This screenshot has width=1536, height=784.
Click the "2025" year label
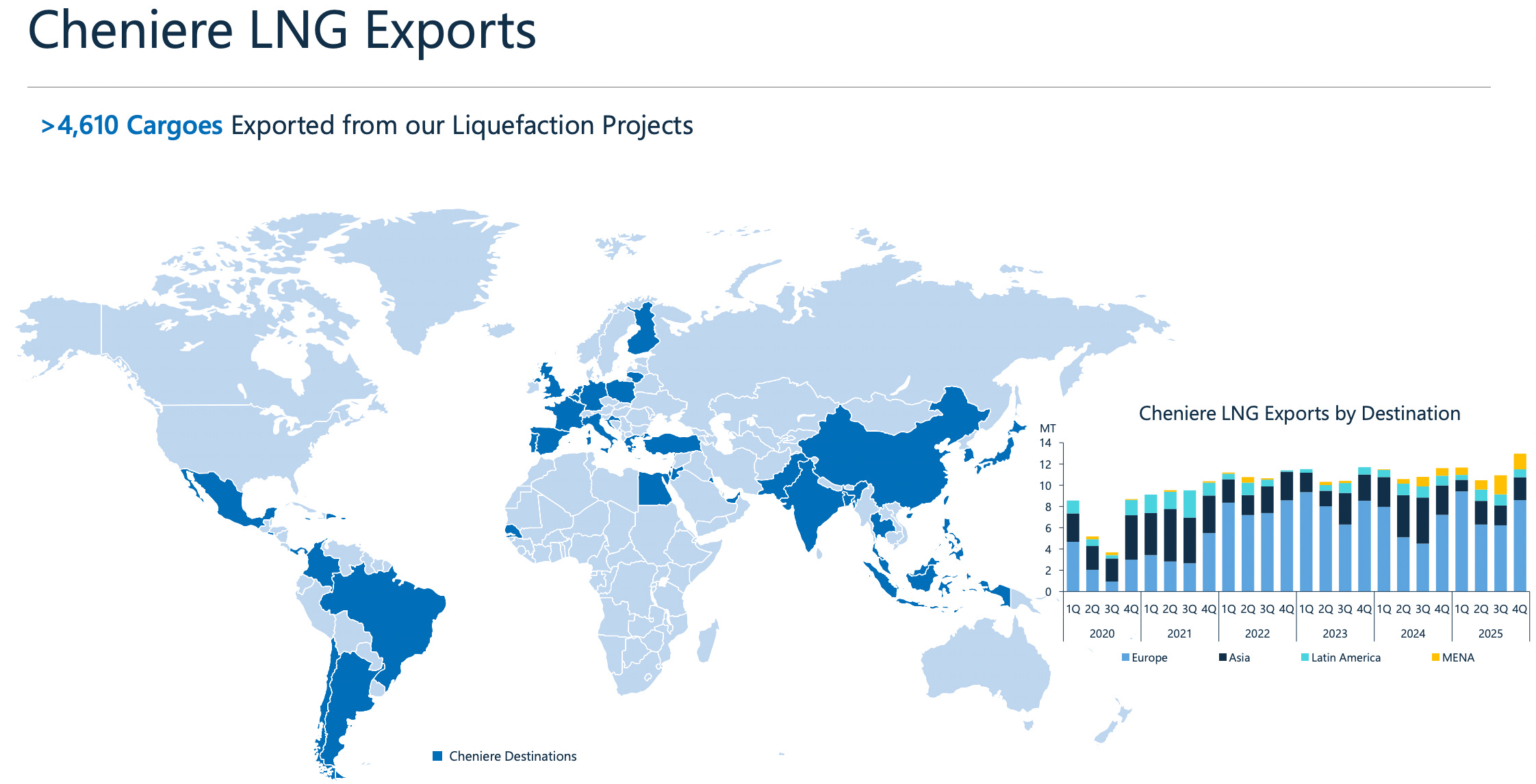1490,633
